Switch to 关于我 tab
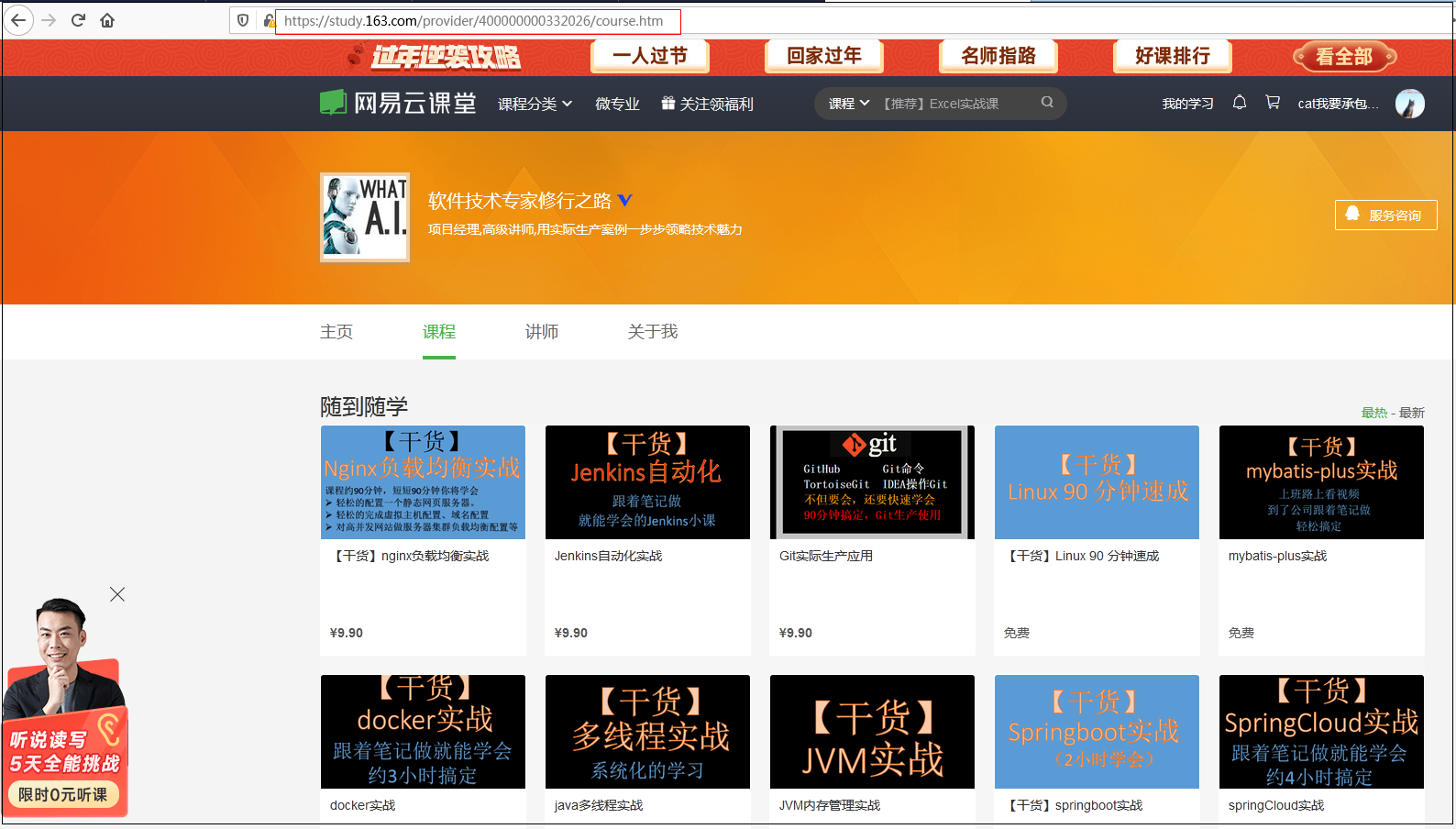The height and width of the screenshot is (829, 1456). (653, 332)
